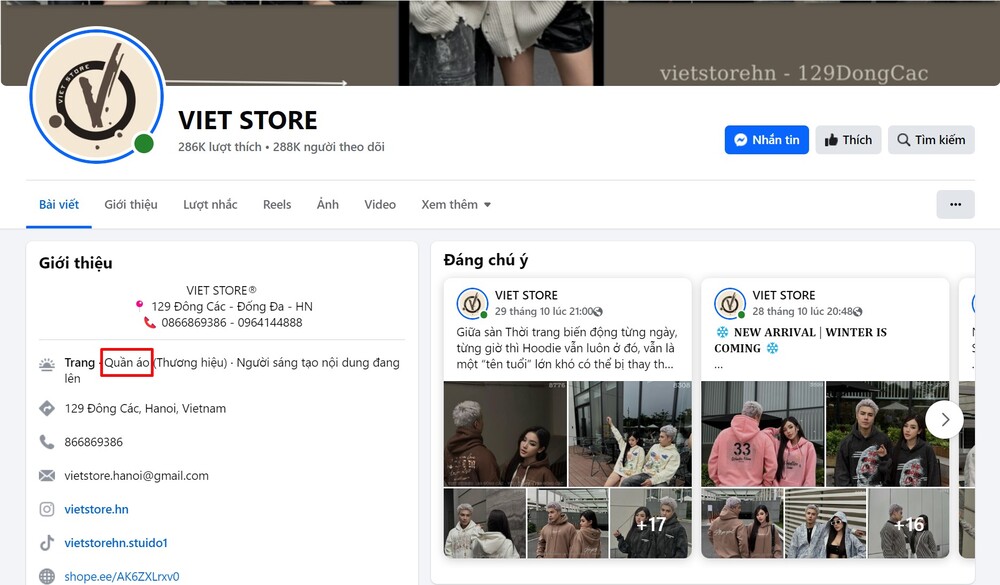Click the Đáng chú ý heading
The width and height of the screenshot is (1000, 585).
click(486, 260)
